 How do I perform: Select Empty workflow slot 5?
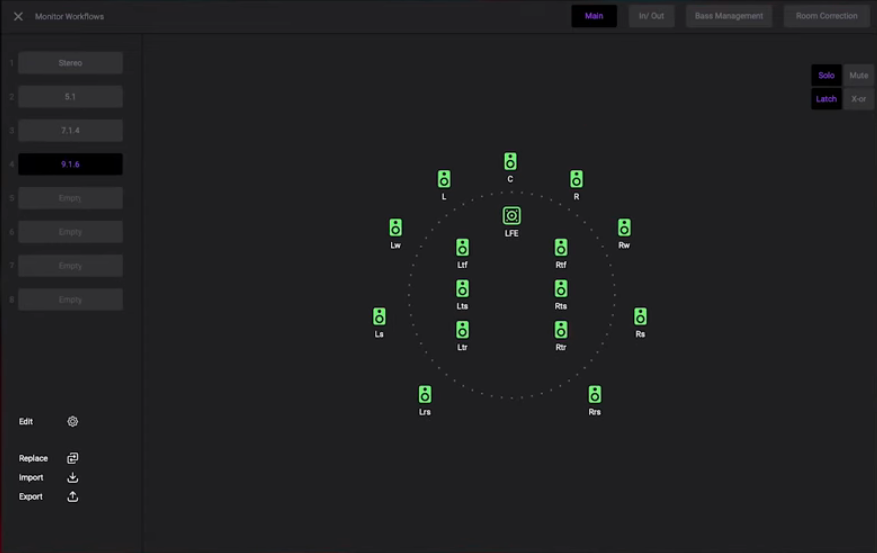point(70,198)
